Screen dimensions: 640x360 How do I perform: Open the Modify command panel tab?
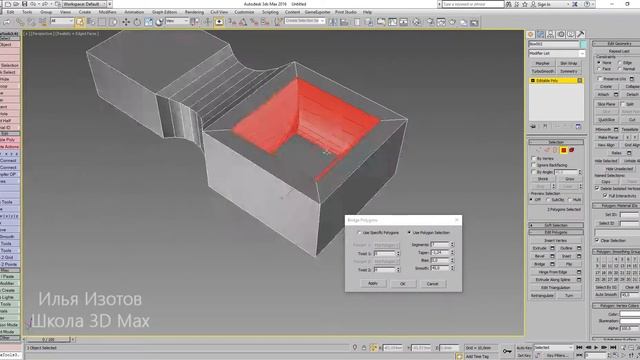tap(540, 35)
